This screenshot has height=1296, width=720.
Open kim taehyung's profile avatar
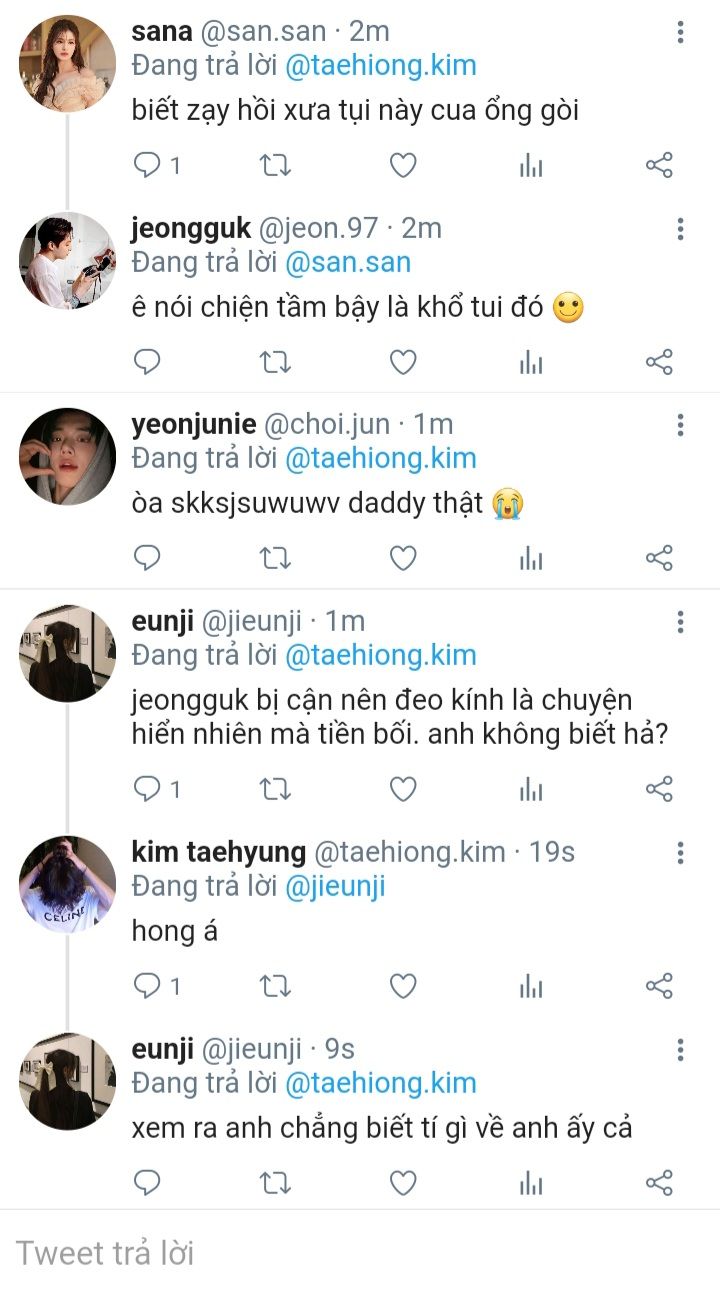(67, 883)
